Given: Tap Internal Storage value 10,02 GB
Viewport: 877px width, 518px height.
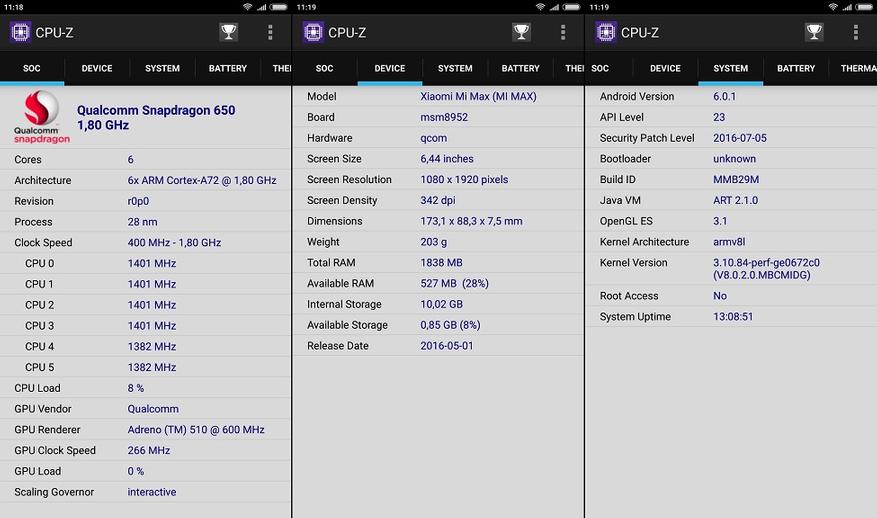Looking at the screenshot, I should [441, 304].
